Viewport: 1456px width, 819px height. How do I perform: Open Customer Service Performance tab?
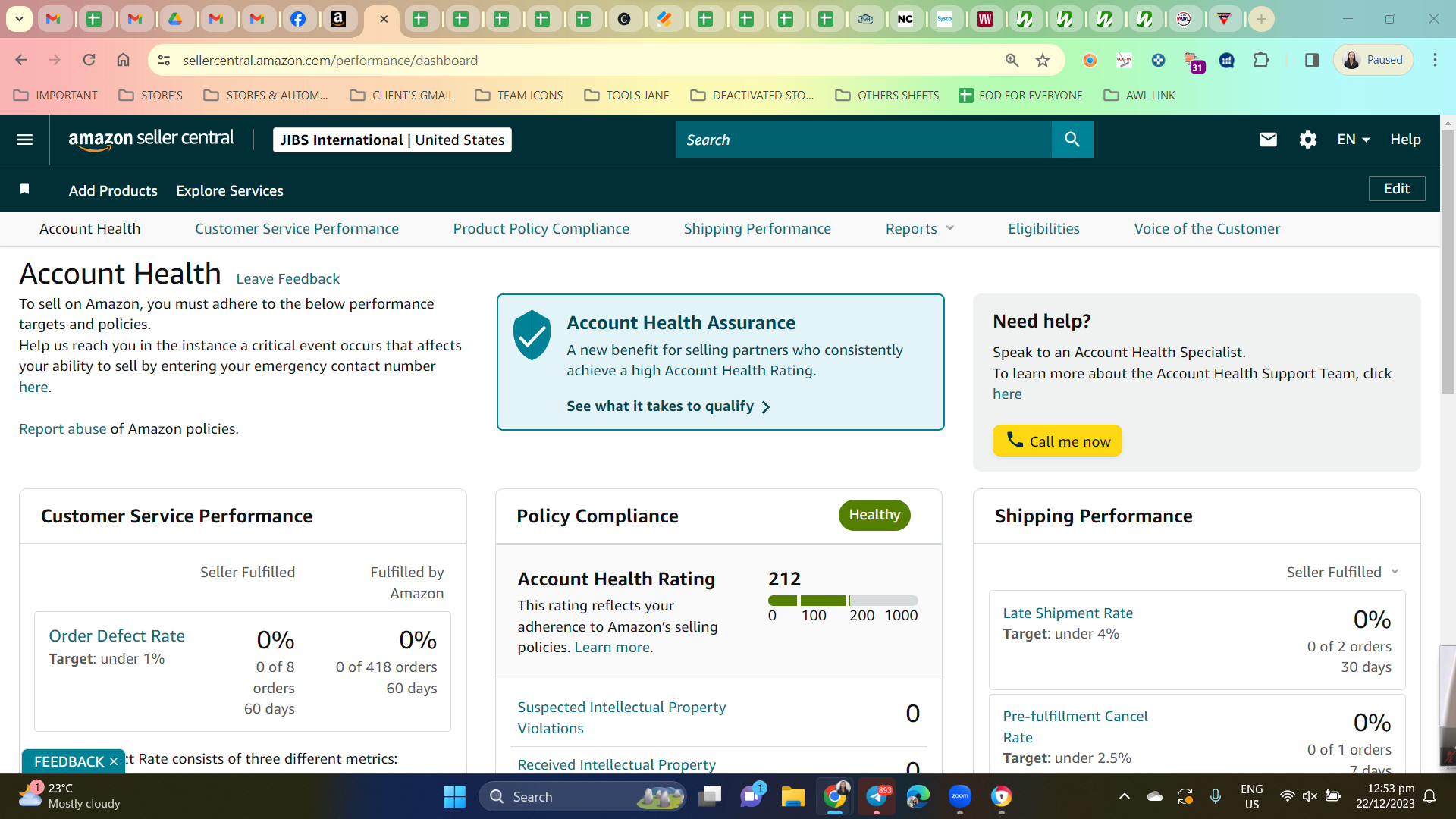tap(297, 228)
